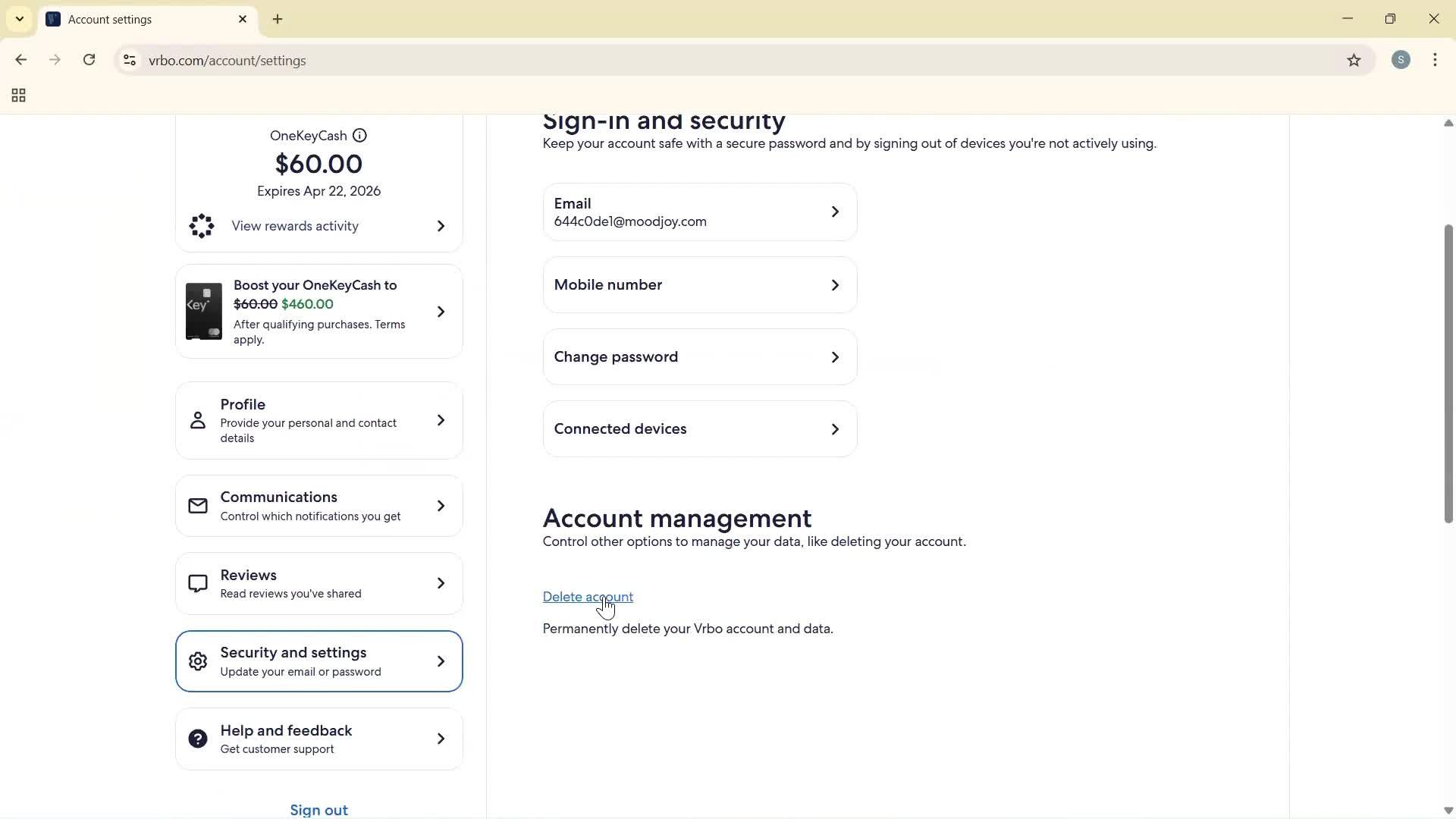
Task: Click the Help and feedback question icon
Action: click(198, 739)
